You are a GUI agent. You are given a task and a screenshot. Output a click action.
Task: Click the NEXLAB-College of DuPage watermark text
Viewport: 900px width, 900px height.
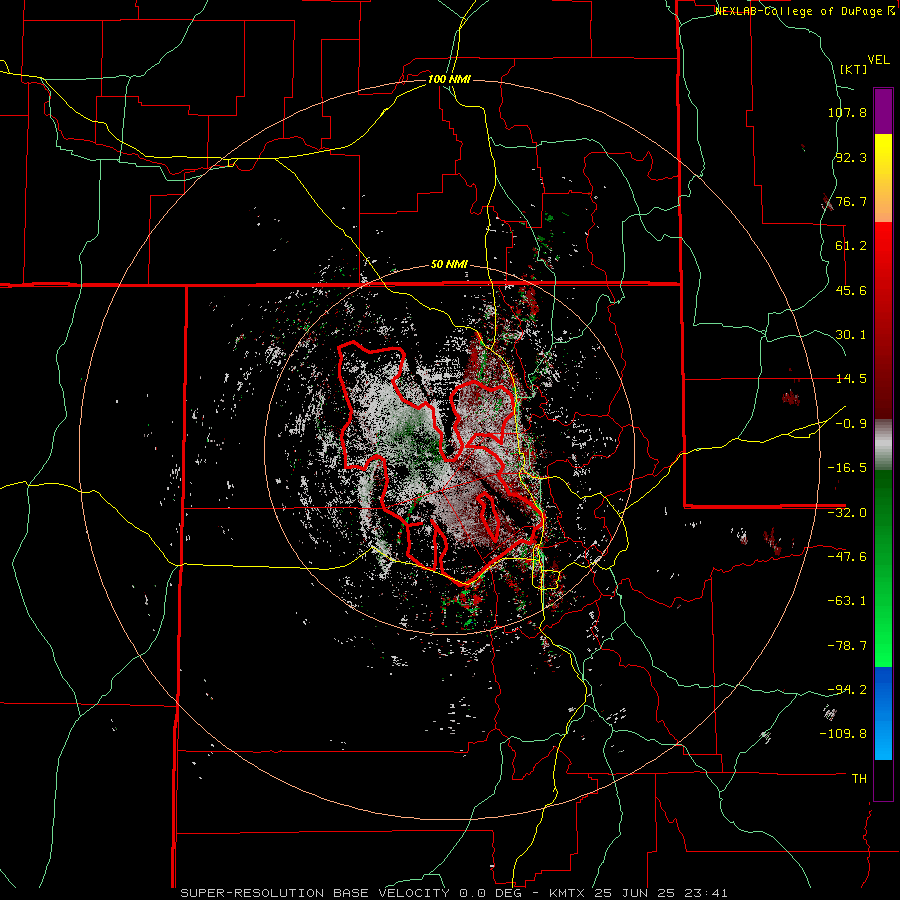[804, 11]
